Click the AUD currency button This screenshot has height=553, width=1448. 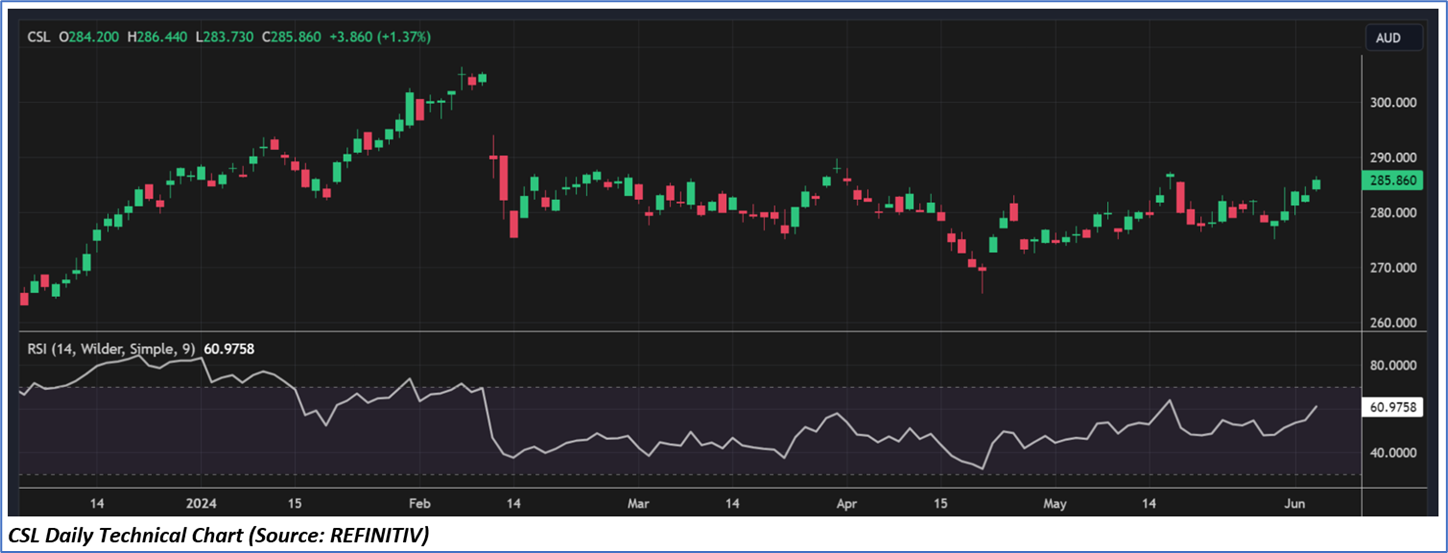tap(1393, 38)
